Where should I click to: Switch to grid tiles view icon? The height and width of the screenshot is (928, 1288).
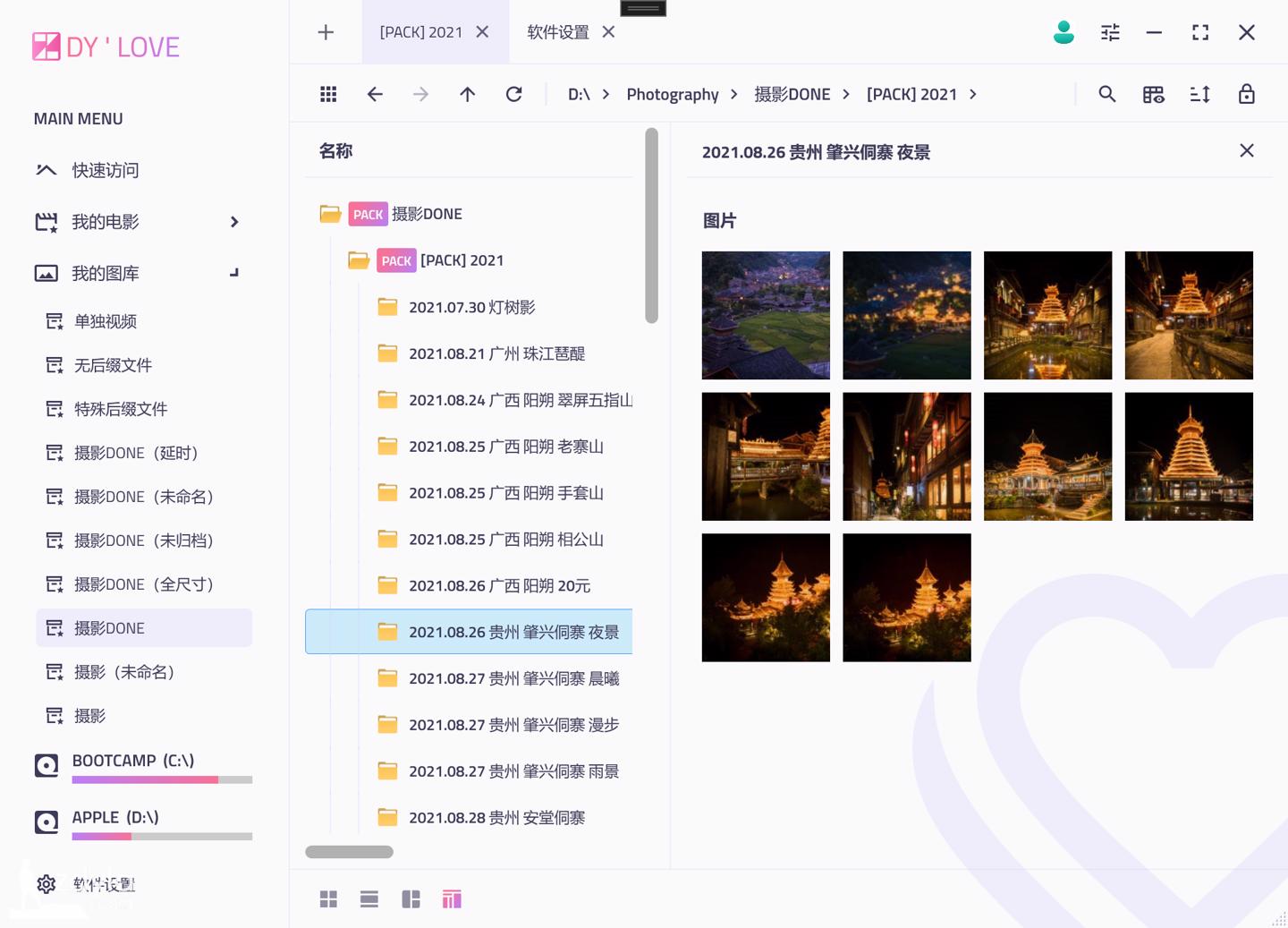pyautogui.click(x=328, y=899)
